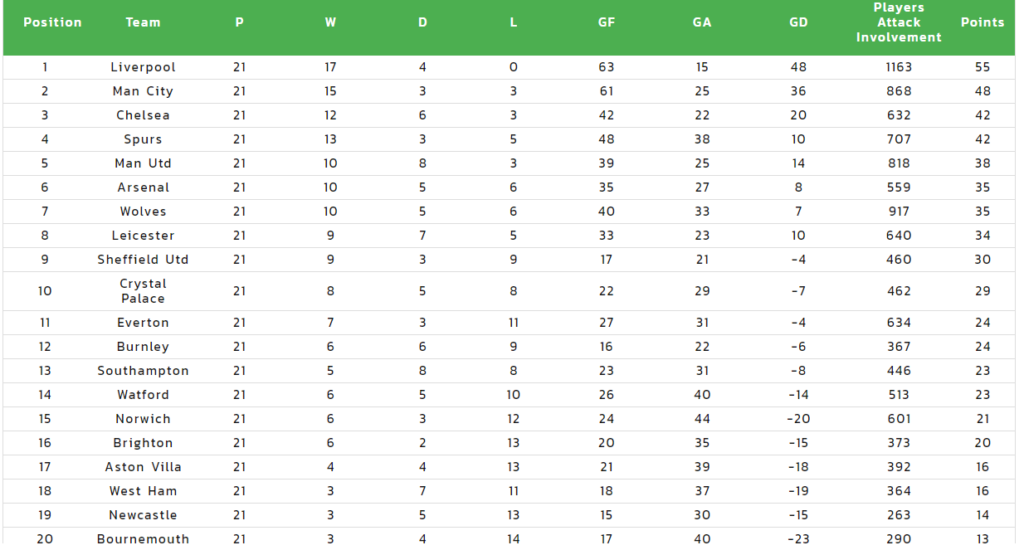Select the Man City team cell
Image resolution: width=1024 pixels, height=550 pixels.
point(143,91)
